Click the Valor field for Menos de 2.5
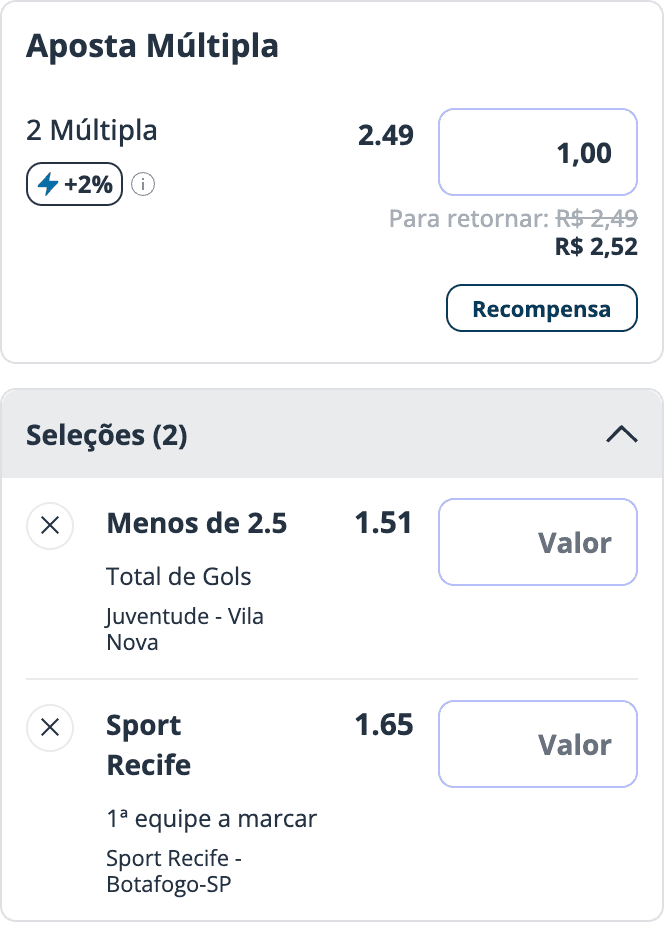668x926 pixels. pos(537,542)
